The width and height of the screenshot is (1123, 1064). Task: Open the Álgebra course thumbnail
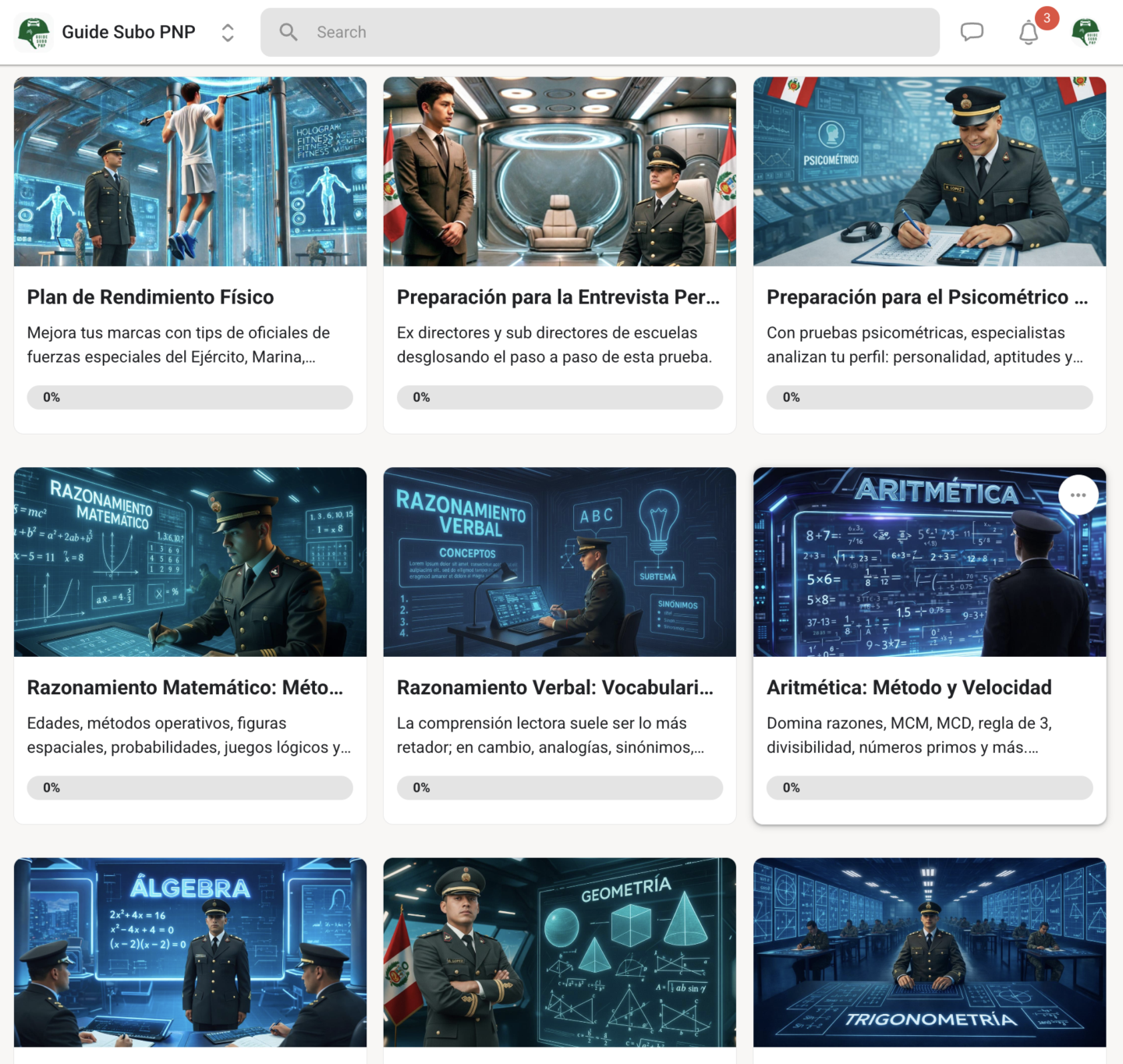190,952
